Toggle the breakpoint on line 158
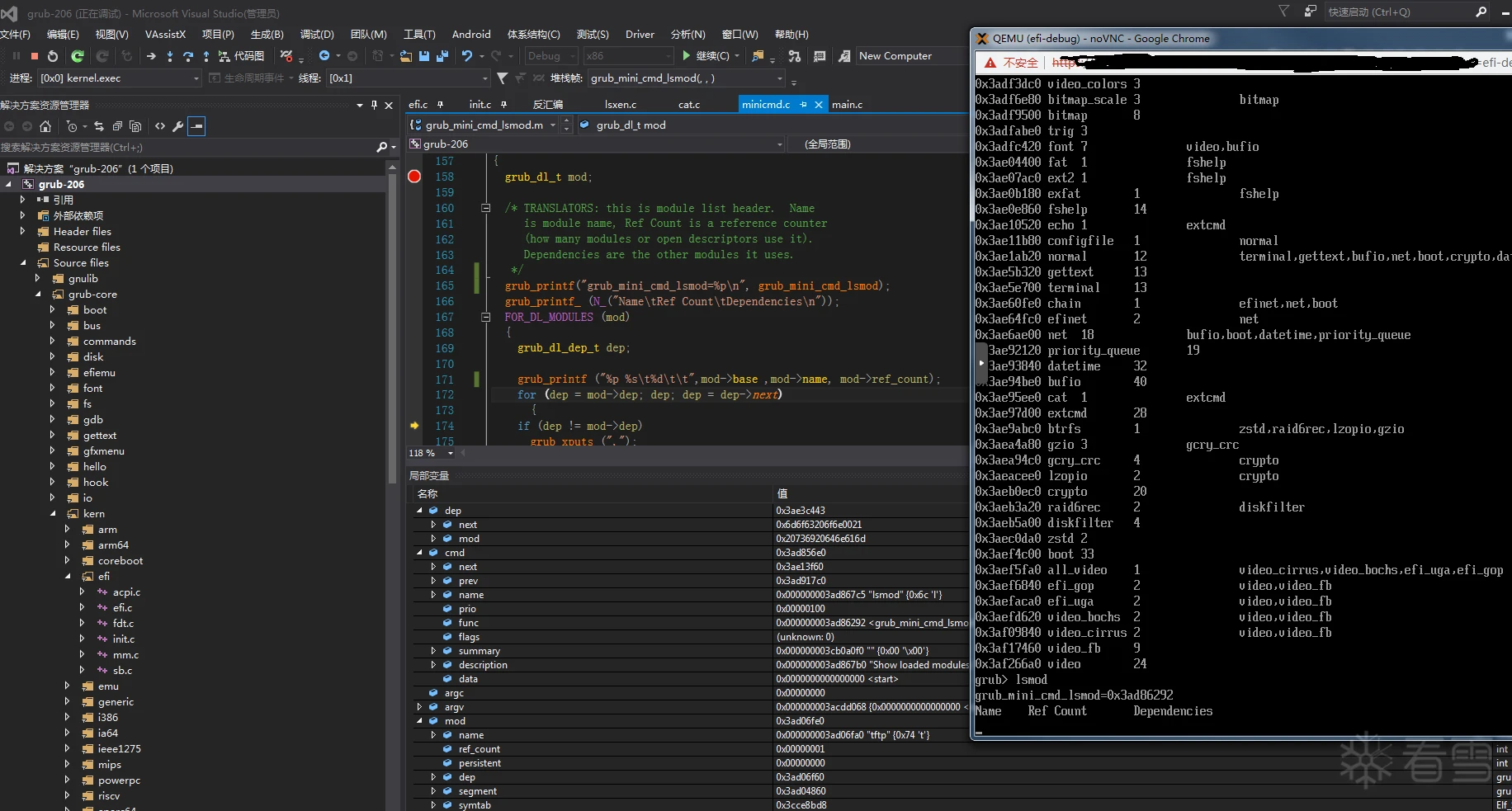 [x=414, y=177]
